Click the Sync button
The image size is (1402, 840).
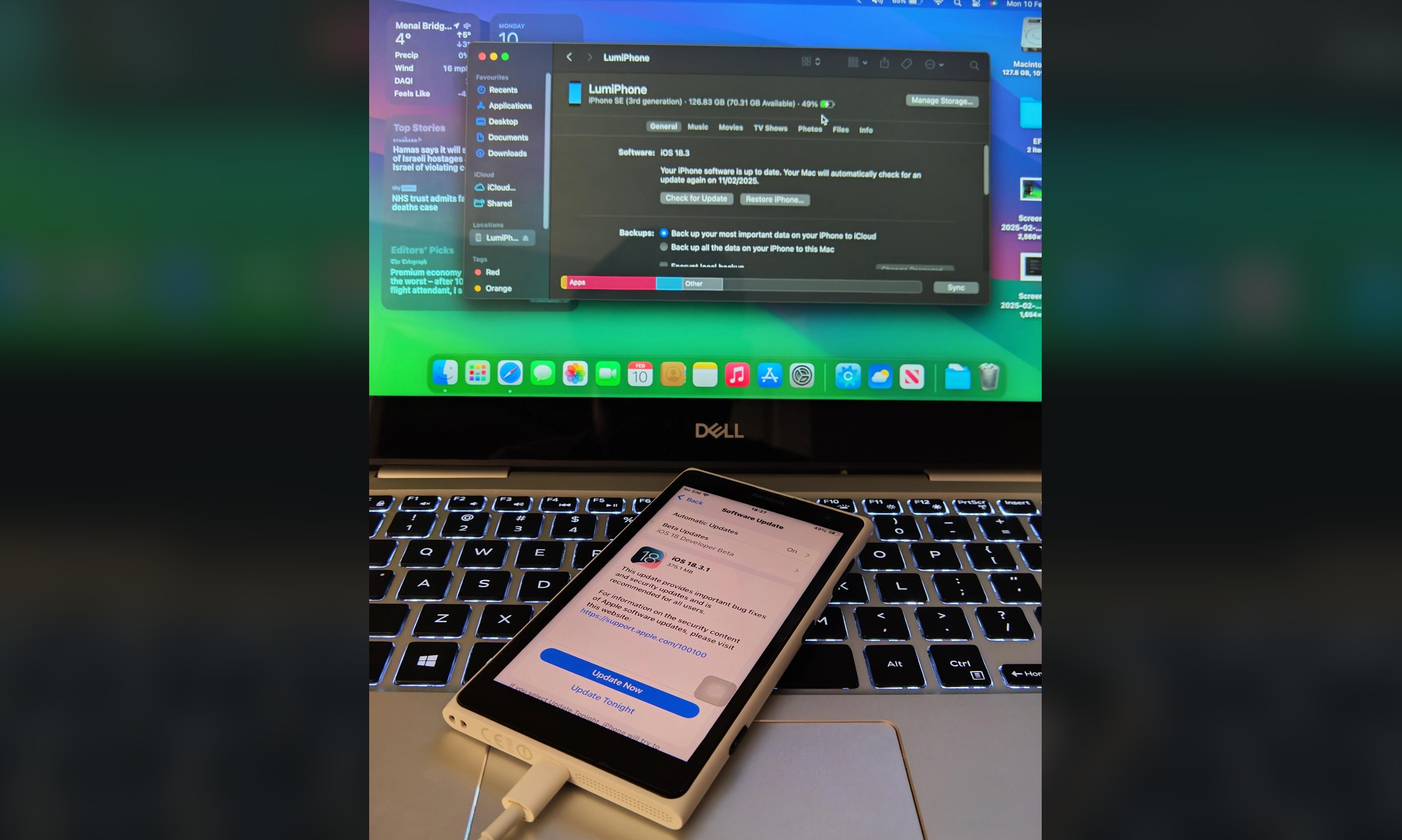[x=955, y=287]
